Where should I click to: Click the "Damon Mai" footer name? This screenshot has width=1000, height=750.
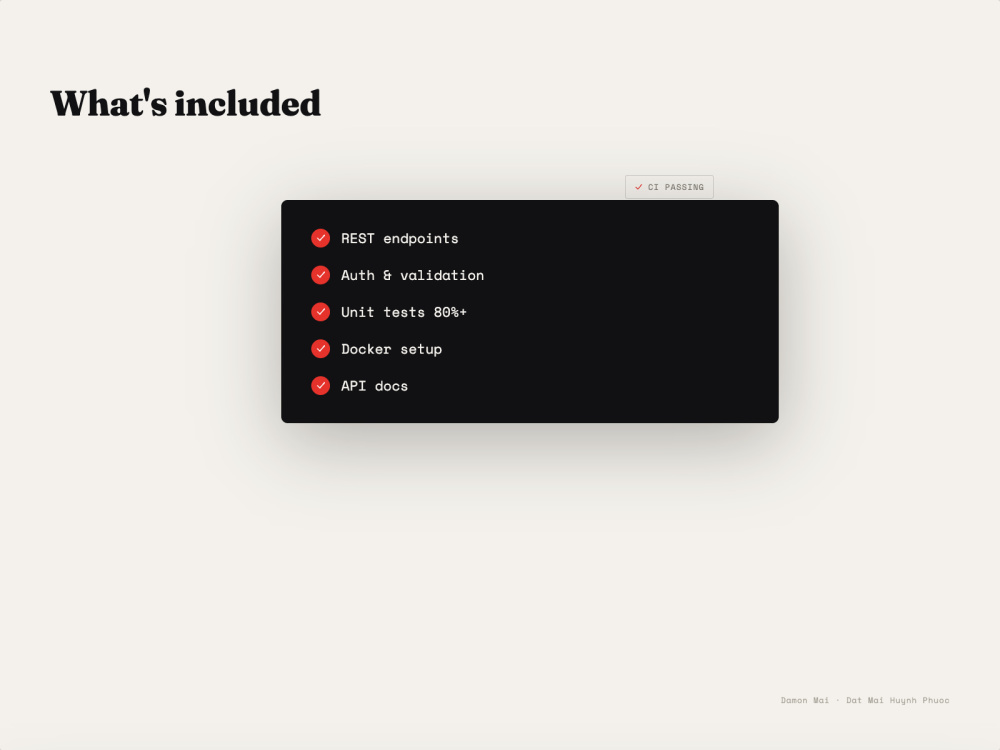(805, 700)
